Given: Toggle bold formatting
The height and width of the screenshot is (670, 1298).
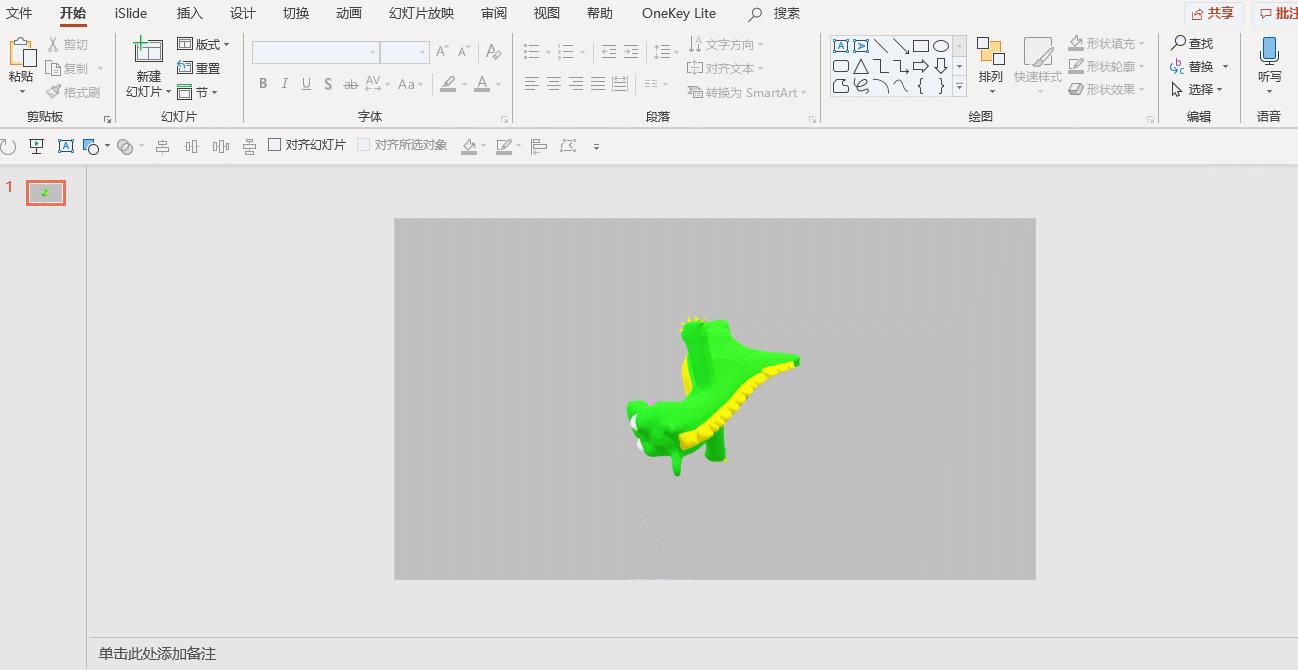Looking at the screenshot, I should point(262,84).
